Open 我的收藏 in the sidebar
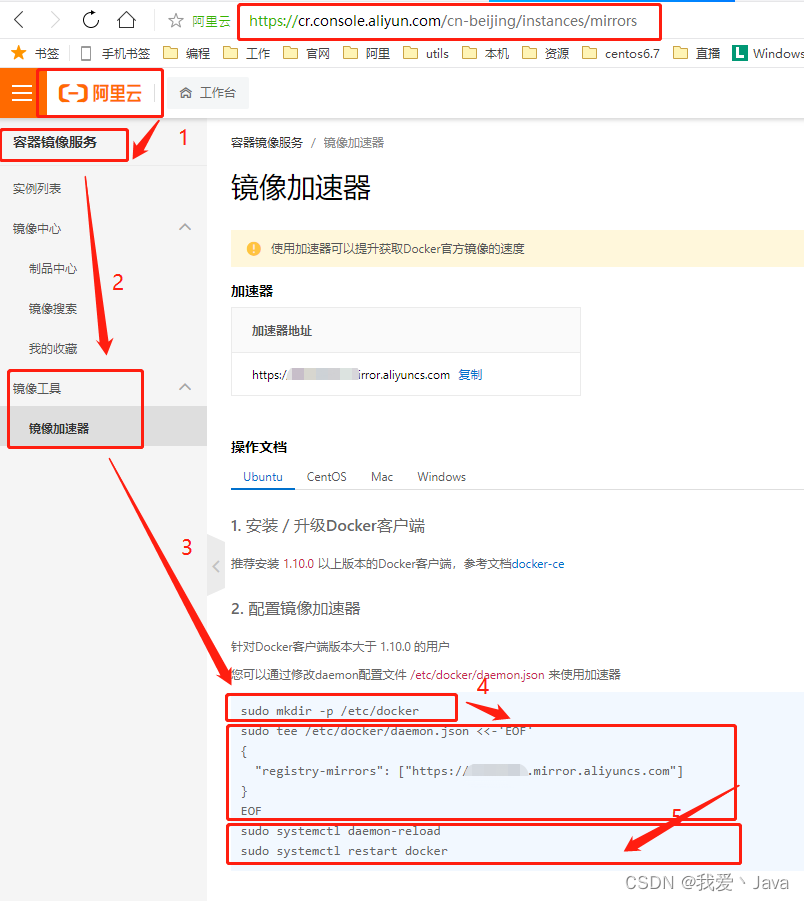The width and height of the screenshot is (804, 901). coord(53,348)
